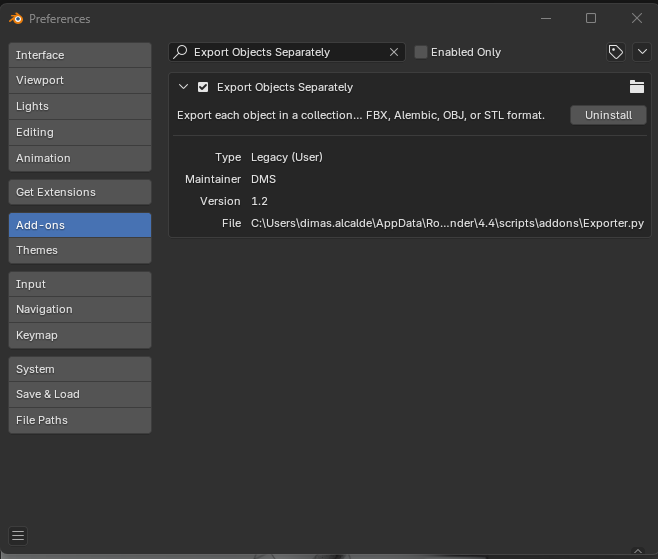This screenshot has height=559, width=658.
Task: Select the Add-ons section
Action: (x=80, y=225)
